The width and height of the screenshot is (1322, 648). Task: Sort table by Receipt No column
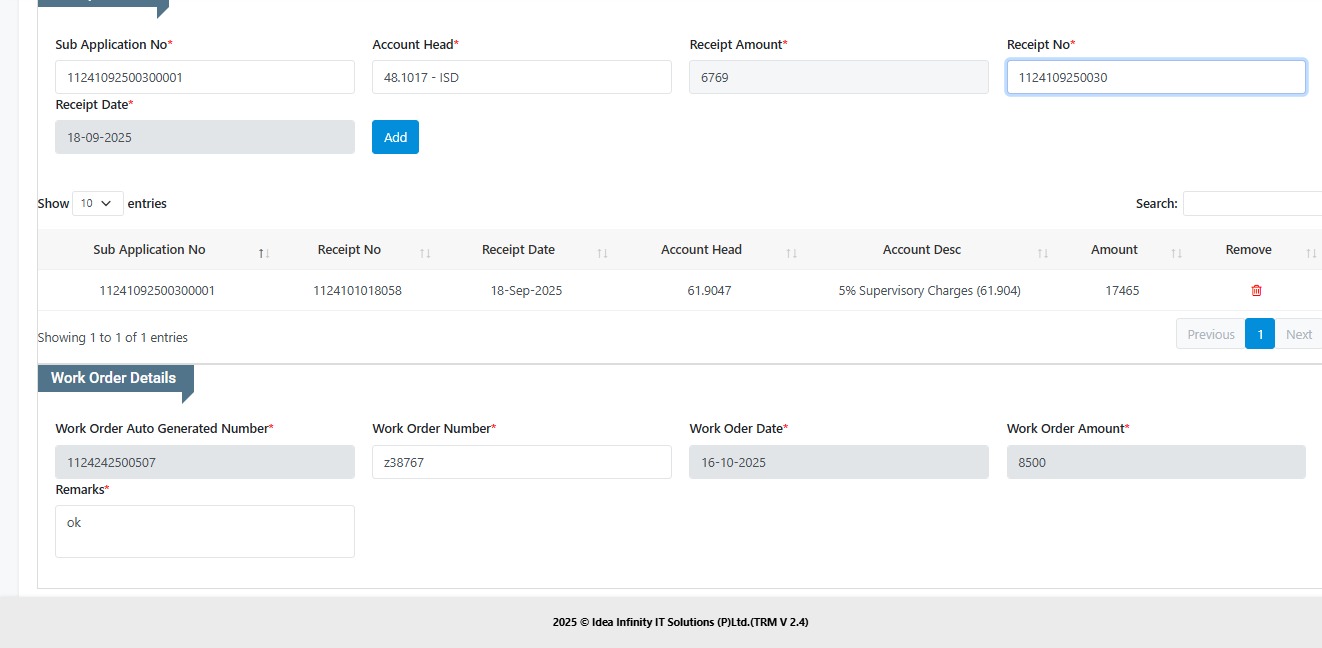tap(349, 250)
